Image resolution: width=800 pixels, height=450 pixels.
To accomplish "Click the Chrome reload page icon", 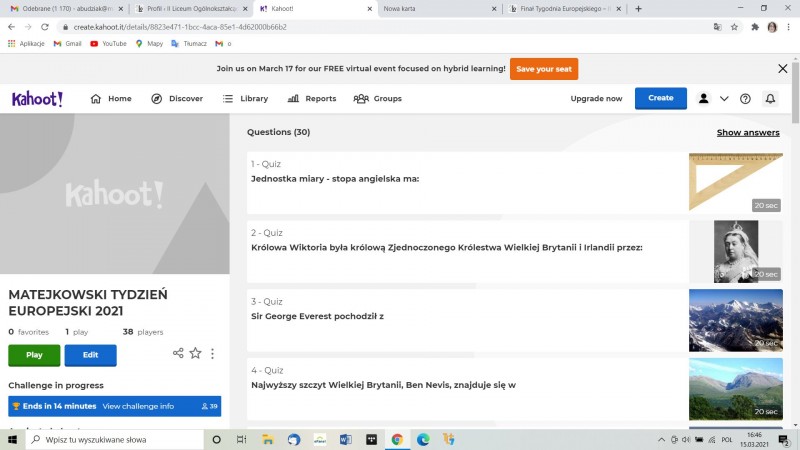I will pyautogui.click(x=45, y=27).
